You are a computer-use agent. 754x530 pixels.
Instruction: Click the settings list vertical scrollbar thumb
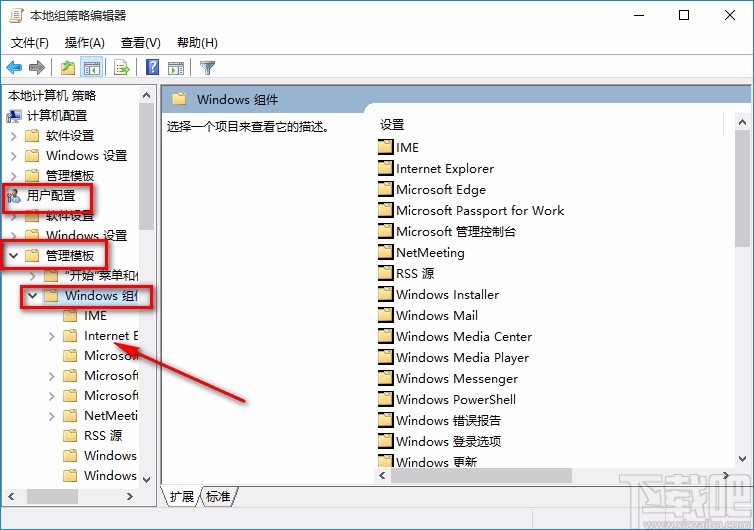point(742,189)
